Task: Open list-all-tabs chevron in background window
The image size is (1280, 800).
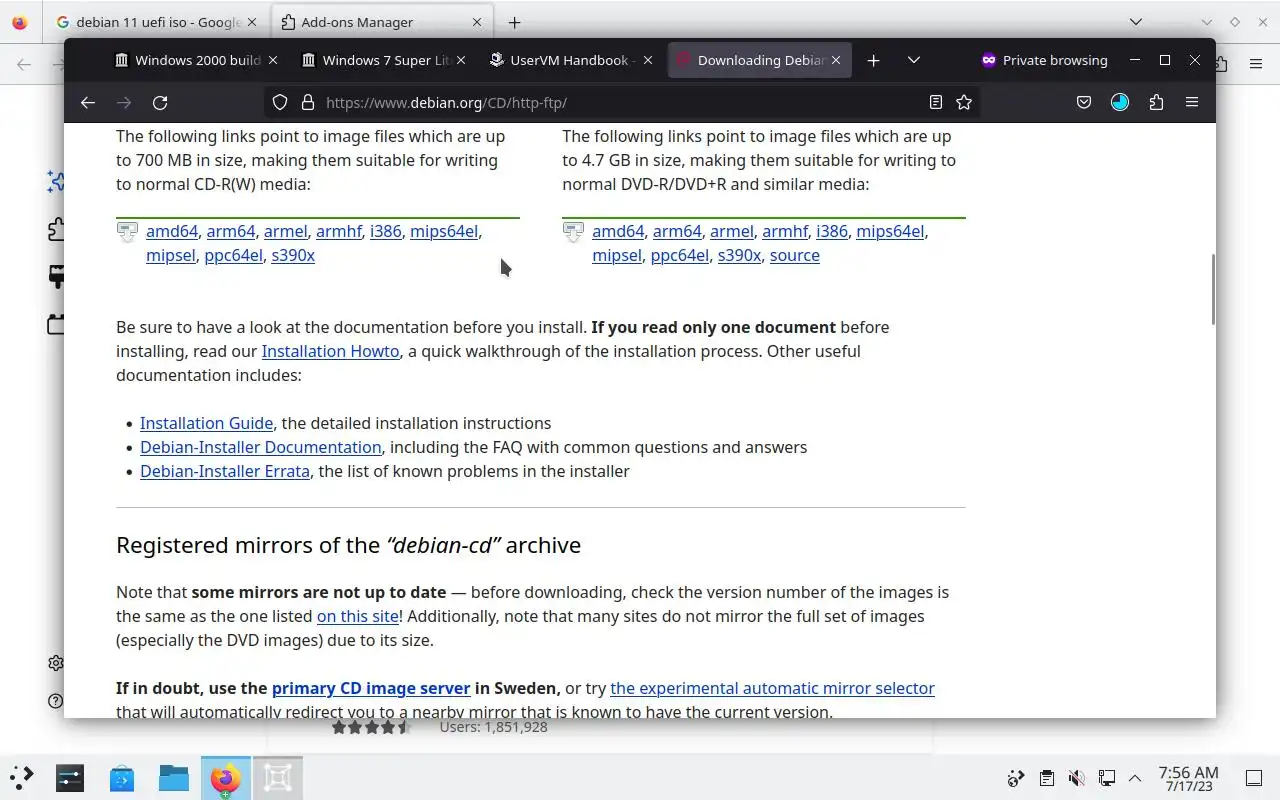Action: click(1136, 22)
